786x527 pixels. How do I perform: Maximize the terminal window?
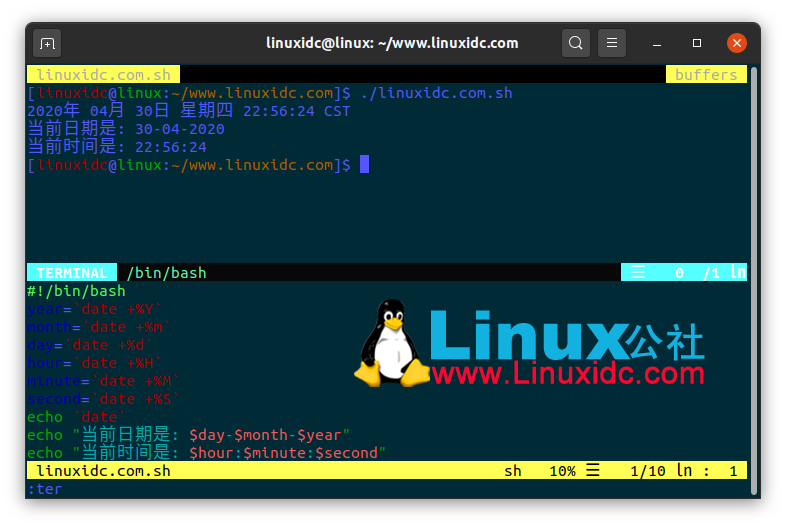[x=697, y=43]
